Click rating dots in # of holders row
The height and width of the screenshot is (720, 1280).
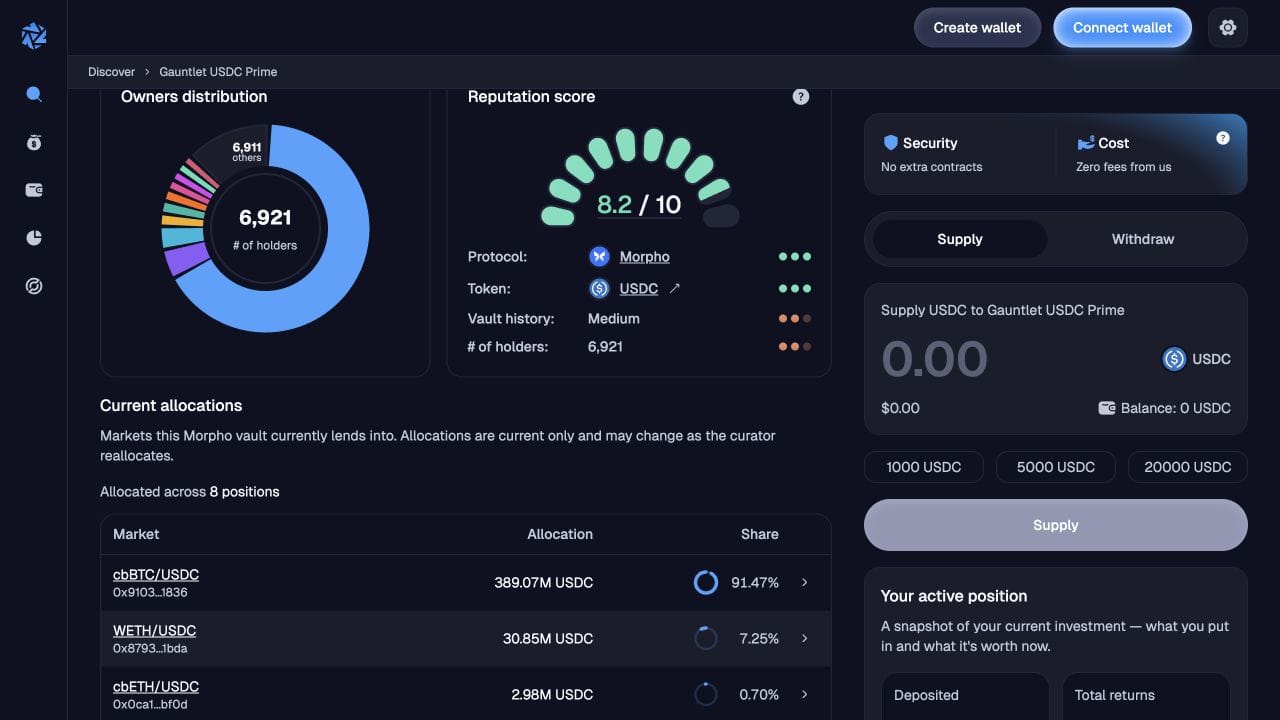pyautogui.click(x=795, y=347)
